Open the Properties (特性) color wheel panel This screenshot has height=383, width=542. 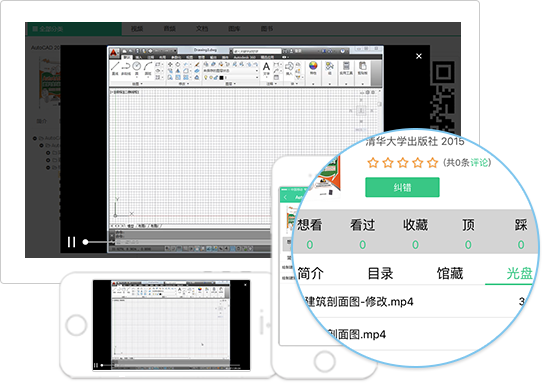point(313,68)
